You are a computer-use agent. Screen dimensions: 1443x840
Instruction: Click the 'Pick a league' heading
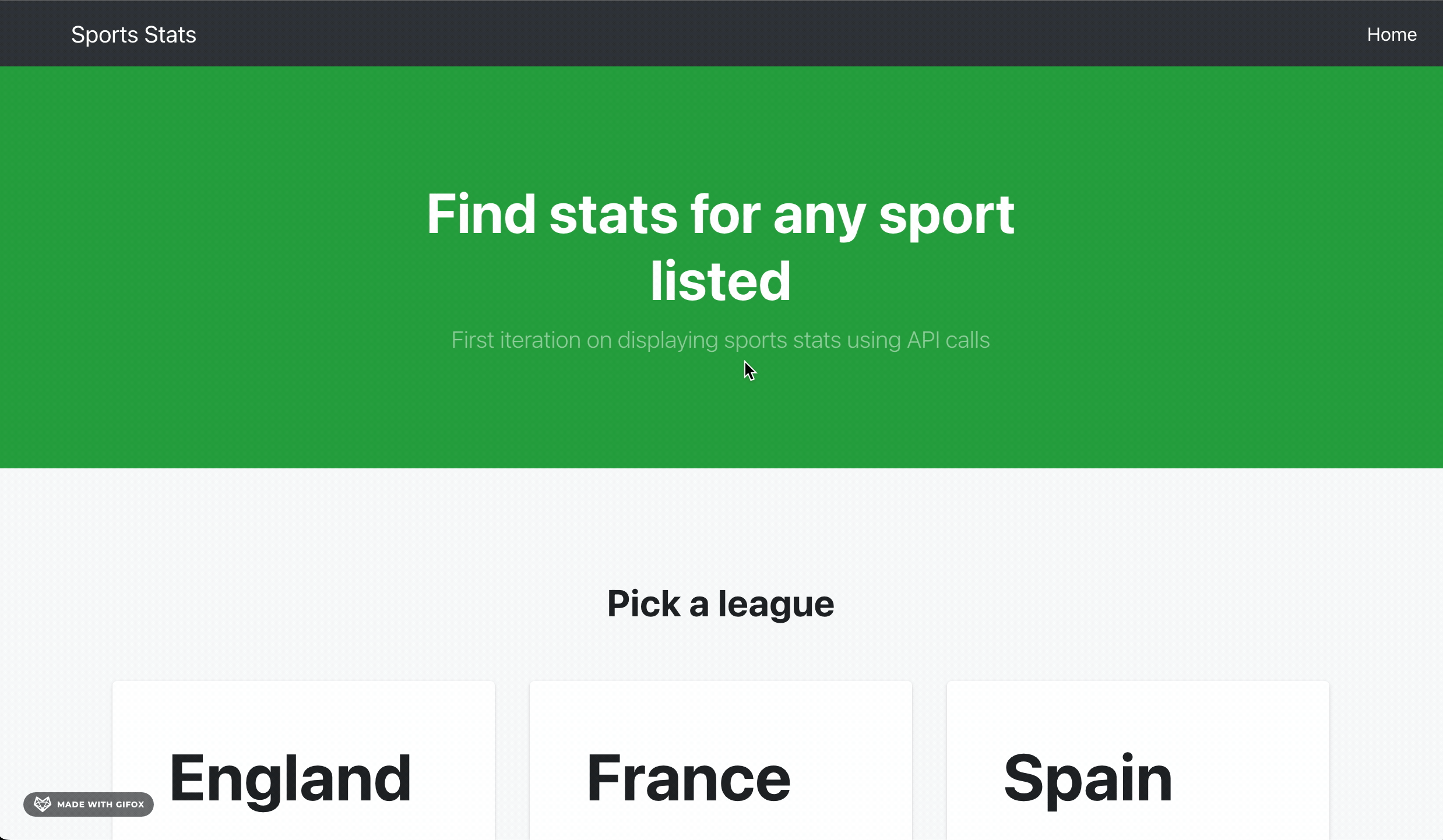[x=720, y=604]
